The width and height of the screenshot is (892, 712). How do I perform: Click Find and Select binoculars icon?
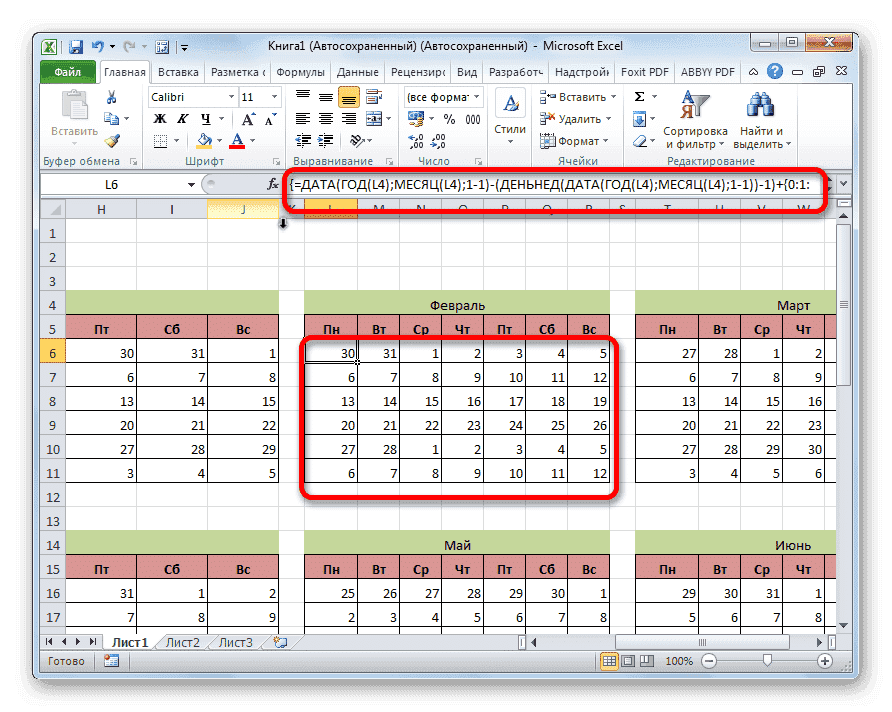[760, 105]
